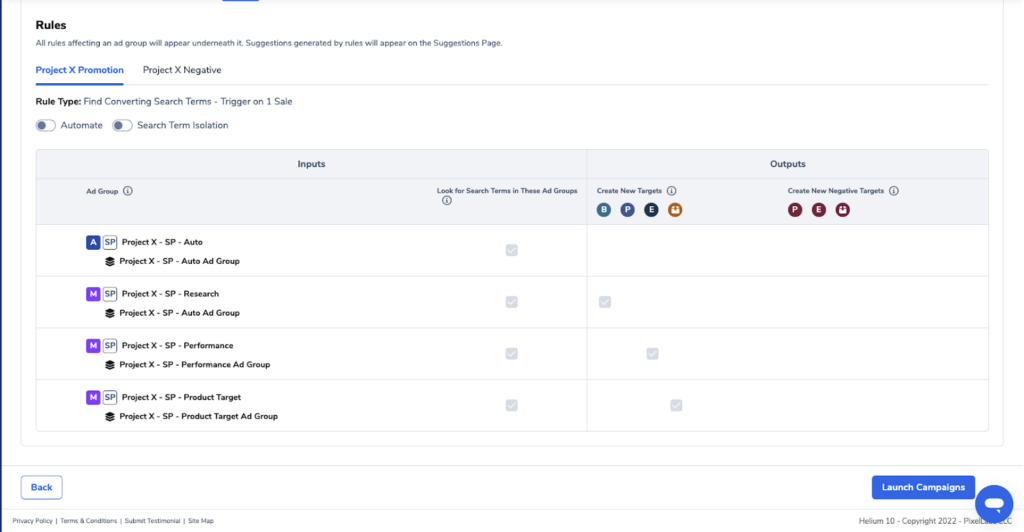This screenshot has width=1024, height=532.
Task: Click the A badge on Project X - SP - Auto
Action: 93,242
